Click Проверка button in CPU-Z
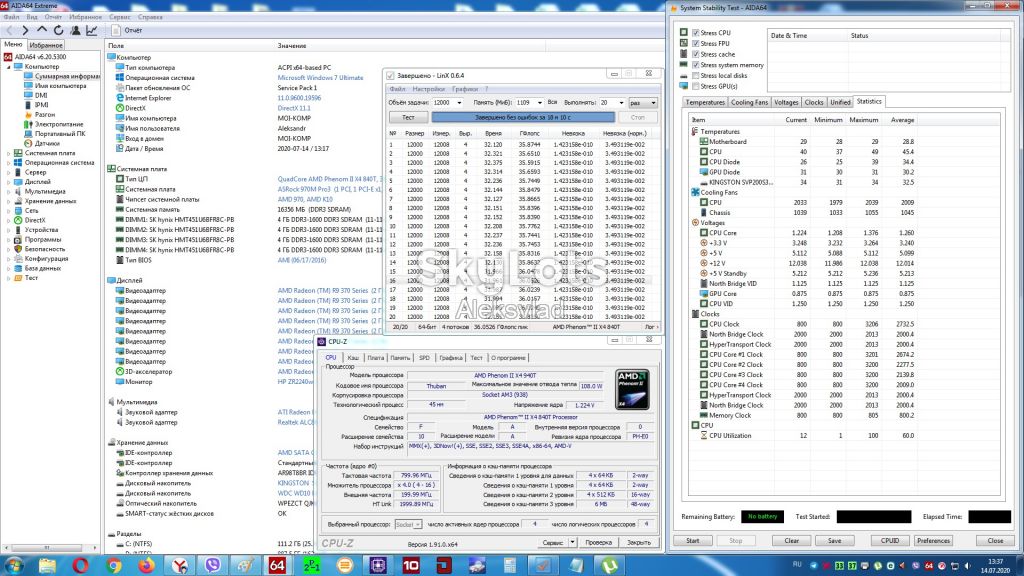 pos(598,543)
